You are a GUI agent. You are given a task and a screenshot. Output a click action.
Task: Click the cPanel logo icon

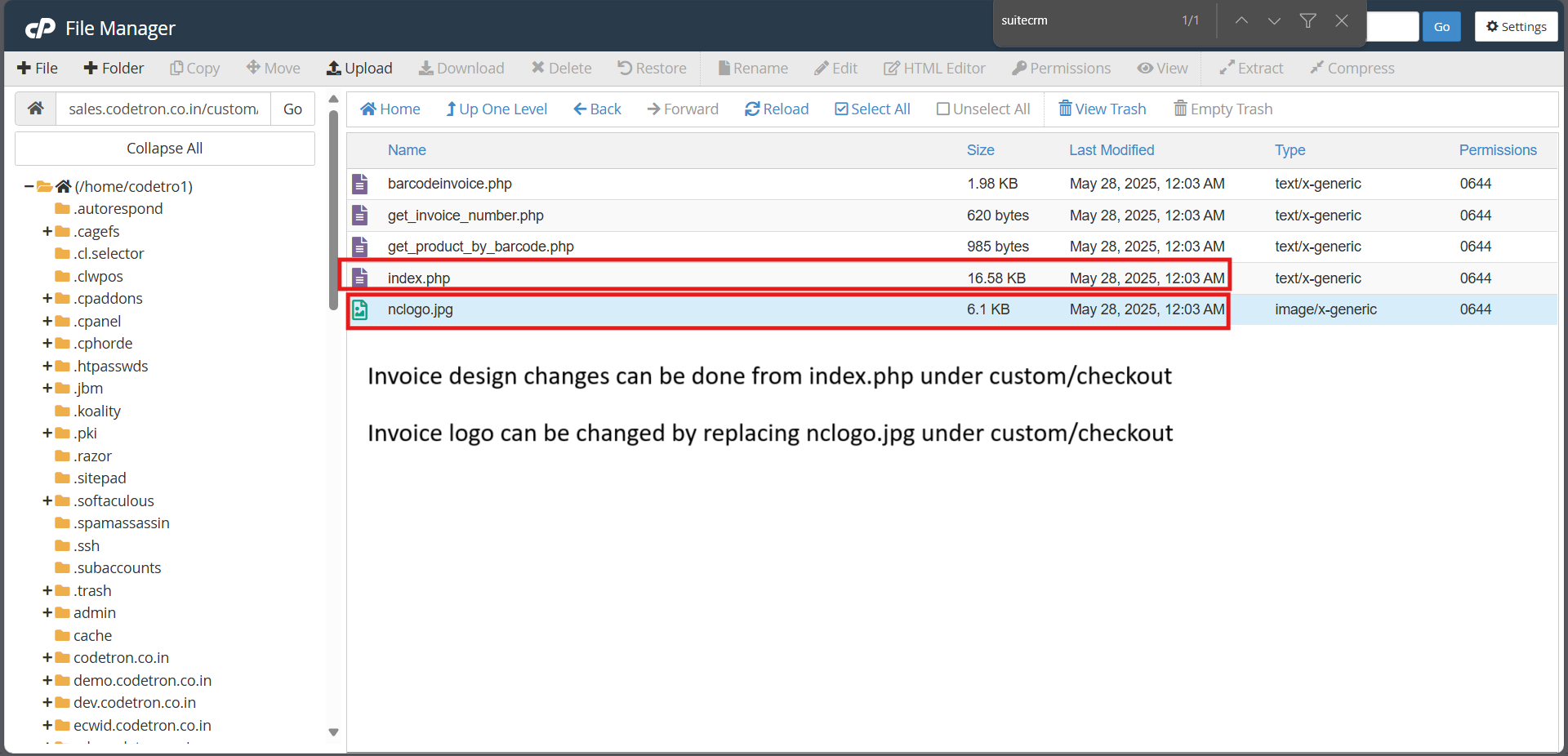point(40,29)
